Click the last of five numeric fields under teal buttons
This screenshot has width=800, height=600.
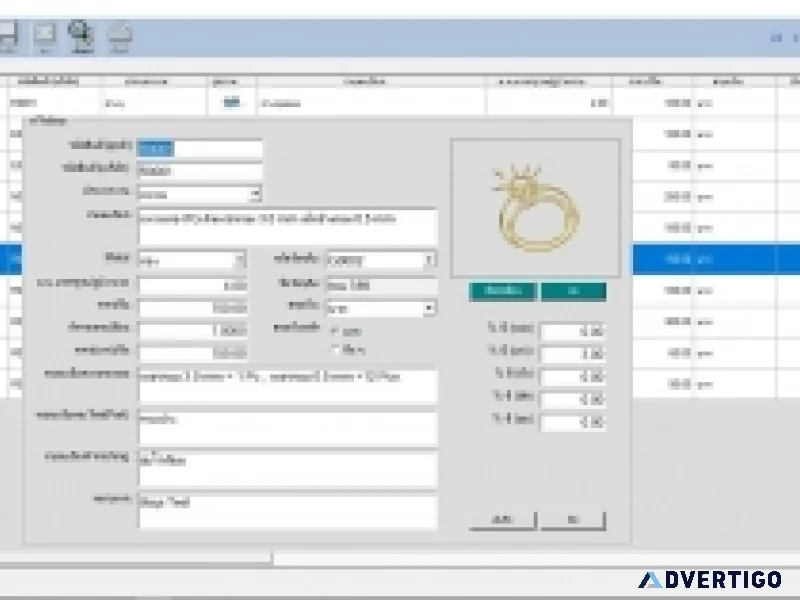coord(573,422)
